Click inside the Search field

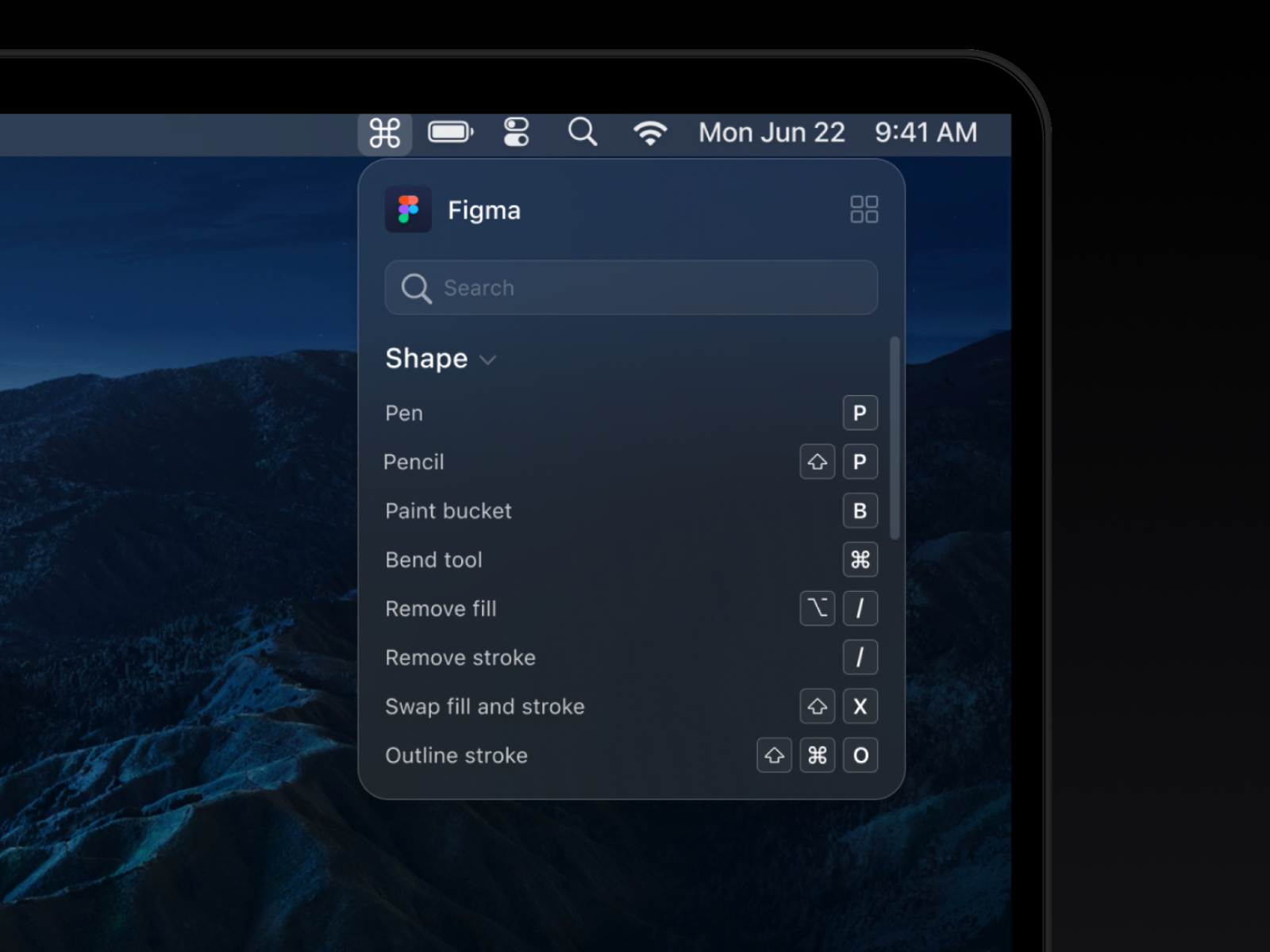pos(630,287)
